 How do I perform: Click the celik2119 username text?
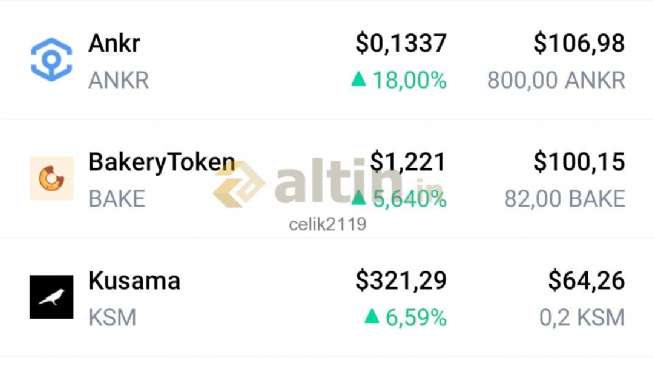pos(327,224)
